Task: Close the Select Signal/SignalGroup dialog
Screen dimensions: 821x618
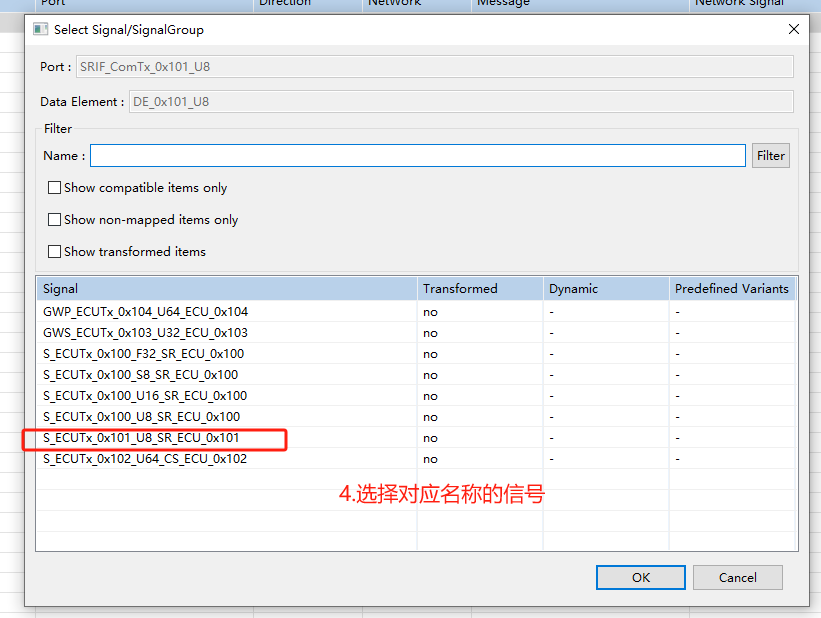Action: tap(794, 30)
